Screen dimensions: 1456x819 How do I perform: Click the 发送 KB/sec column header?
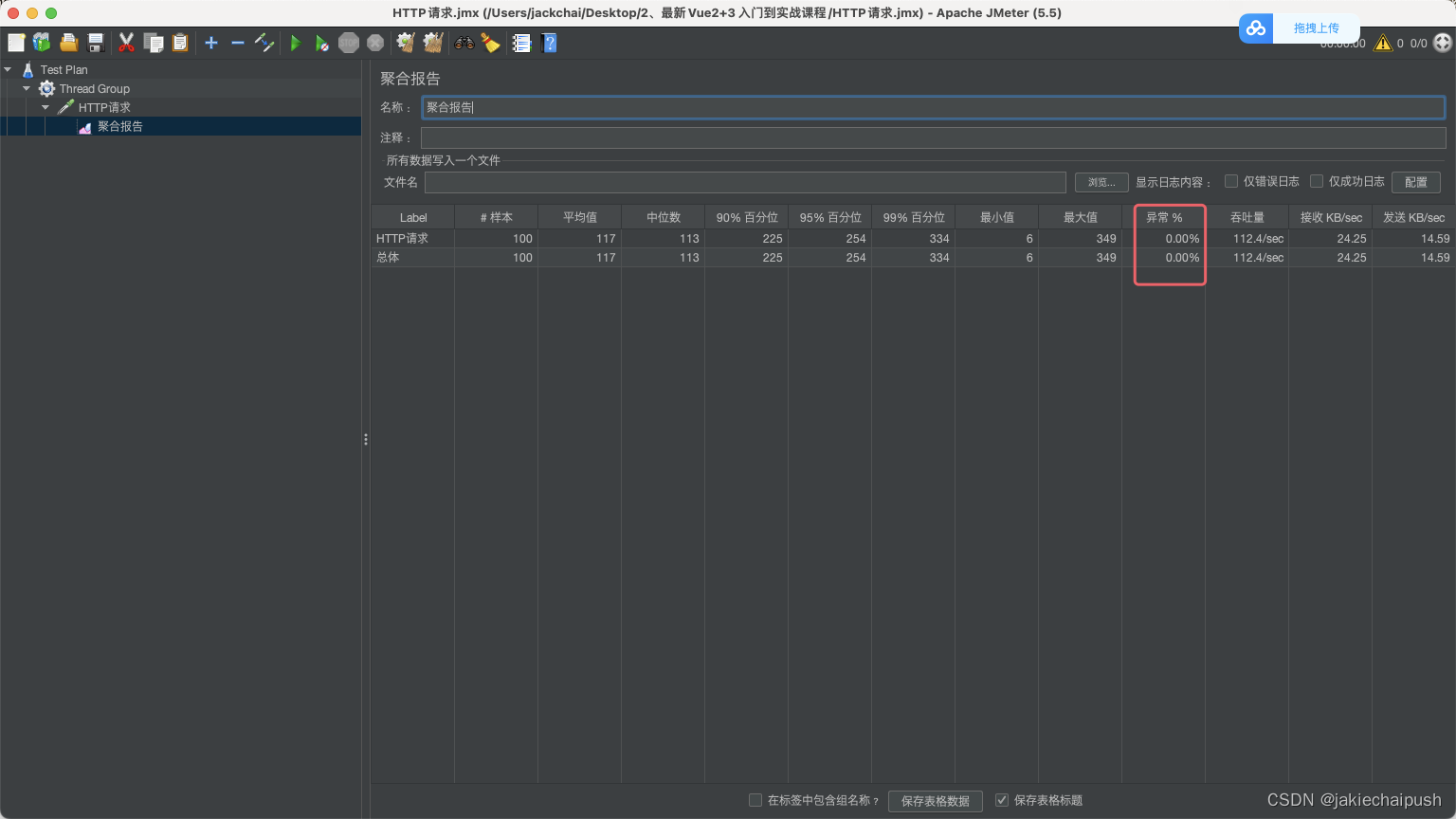(x=1413, y=217)
